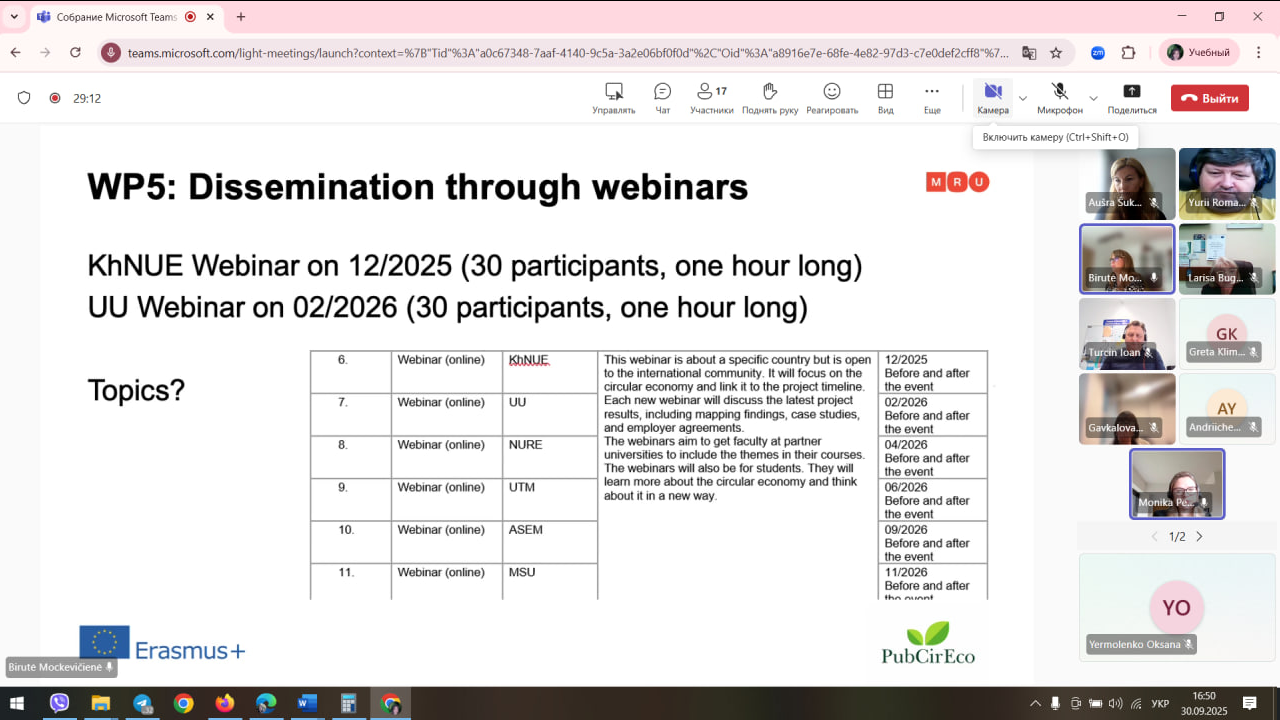
Task: Open a new browser tab
Action: 241,17
